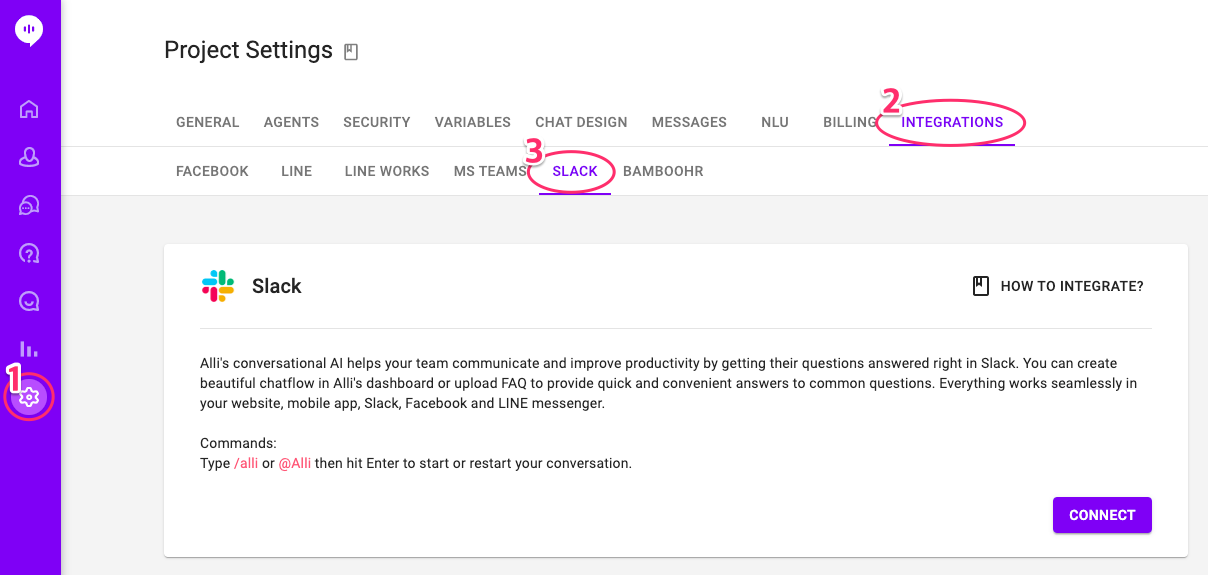Click the Commands: label
The image size is (1208, 575).
(x=238, y=443)
